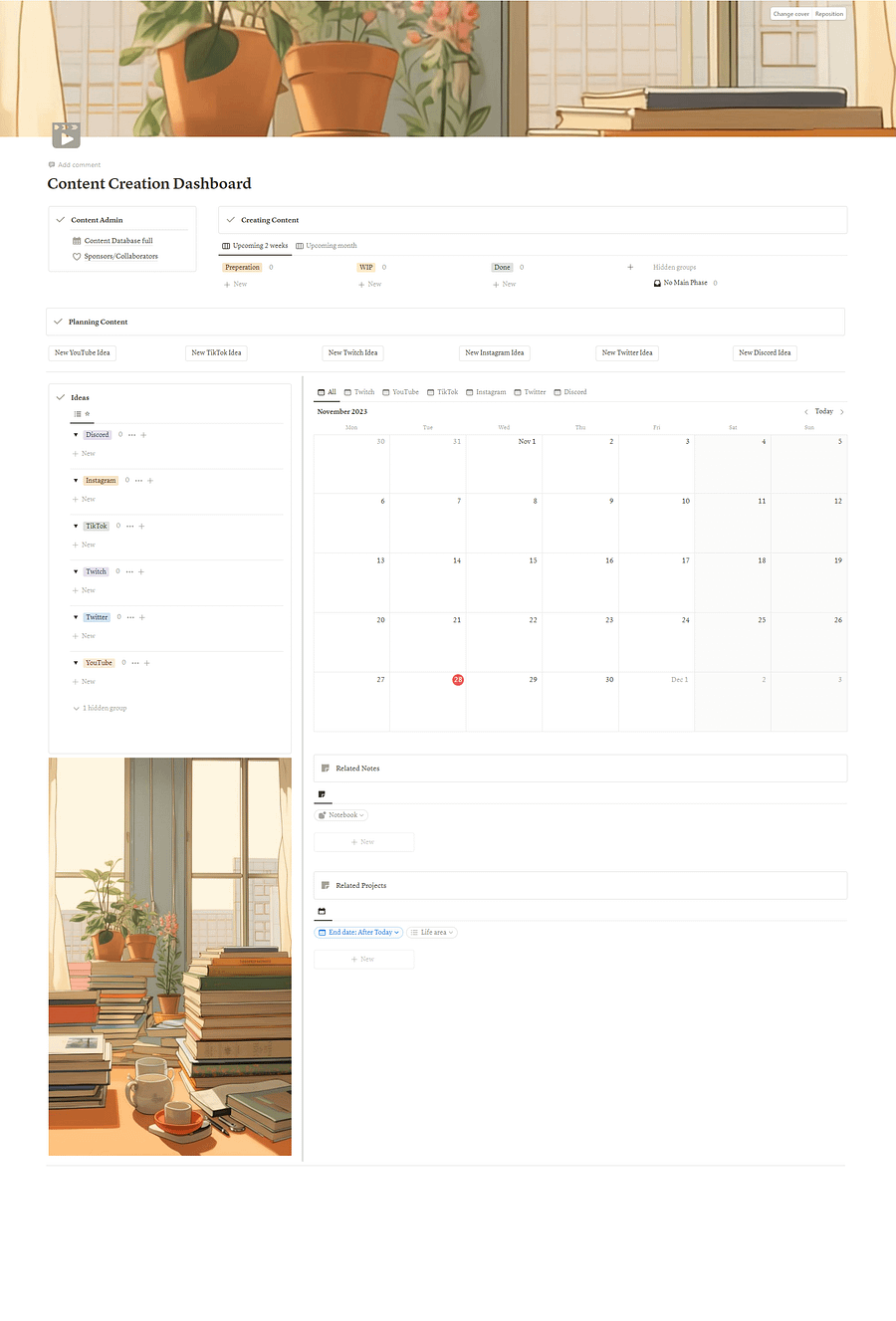Open the Notebook filter dropdown
896x1321 pixels.
341,815
